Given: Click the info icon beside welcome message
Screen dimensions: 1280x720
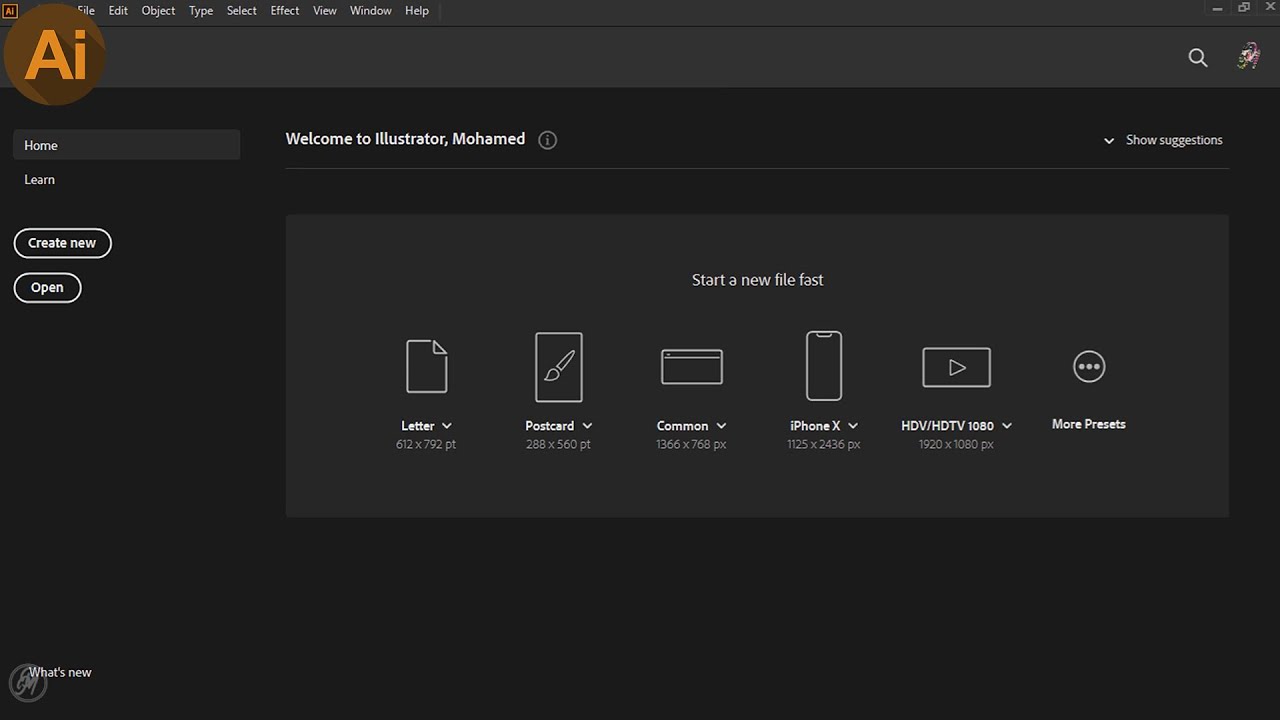Looking at the screenshot, I should click(547, 140).
